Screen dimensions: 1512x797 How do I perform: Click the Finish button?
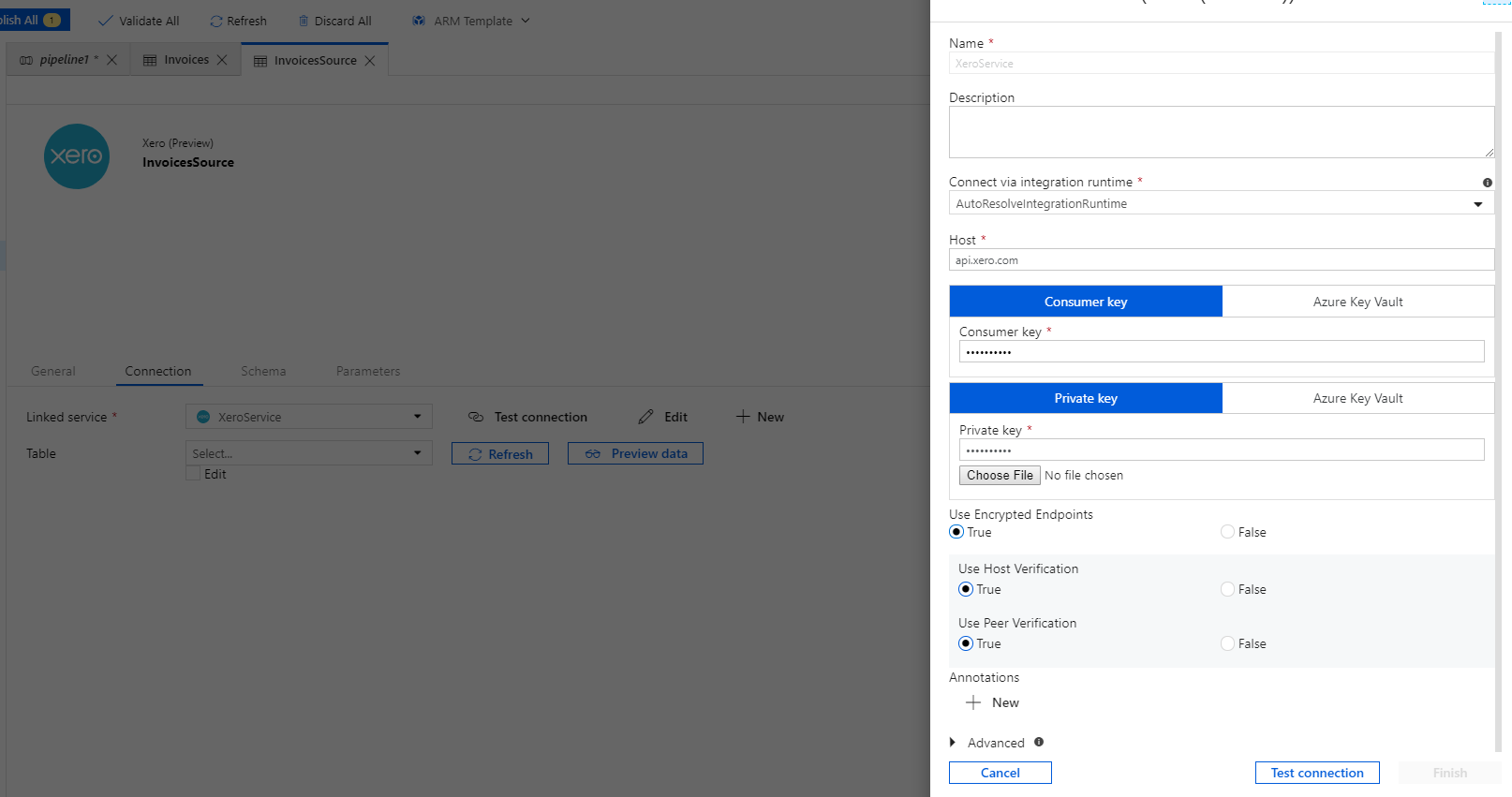(x=1450, y=773)
